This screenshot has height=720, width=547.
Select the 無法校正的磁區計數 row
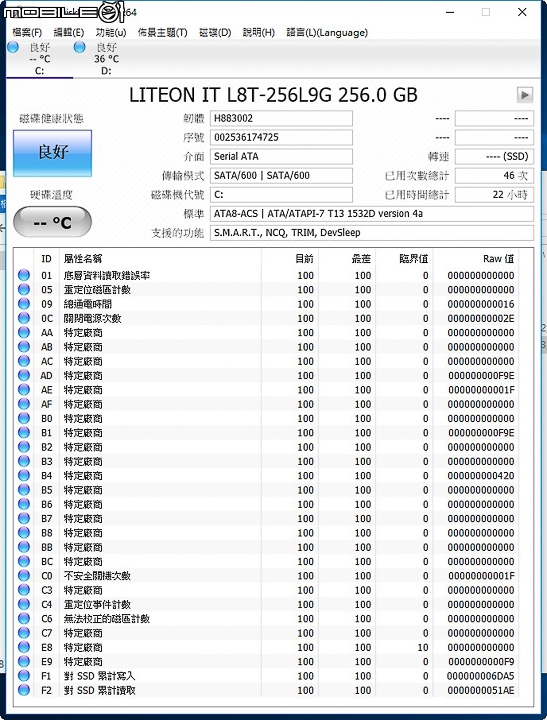click(266, 619)
